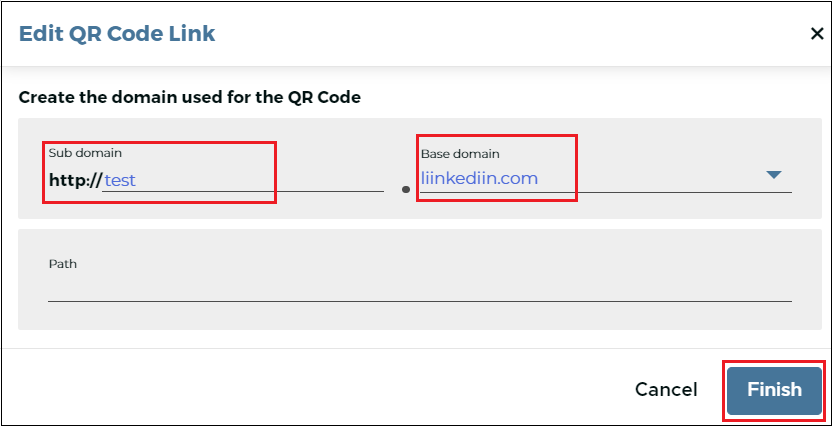The height and width of the screenshot is (427, 832).
Task: Click the Base domain field label
Action: coord(460,154)
